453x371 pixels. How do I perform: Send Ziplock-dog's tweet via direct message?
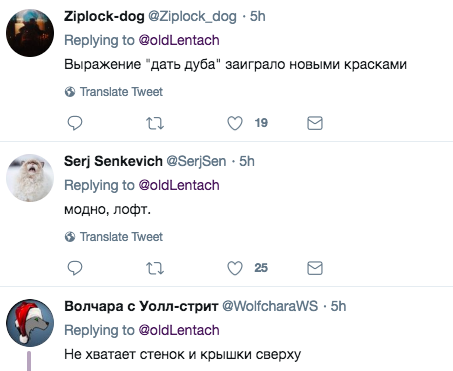pyautogui.click(x=315, y=123)
